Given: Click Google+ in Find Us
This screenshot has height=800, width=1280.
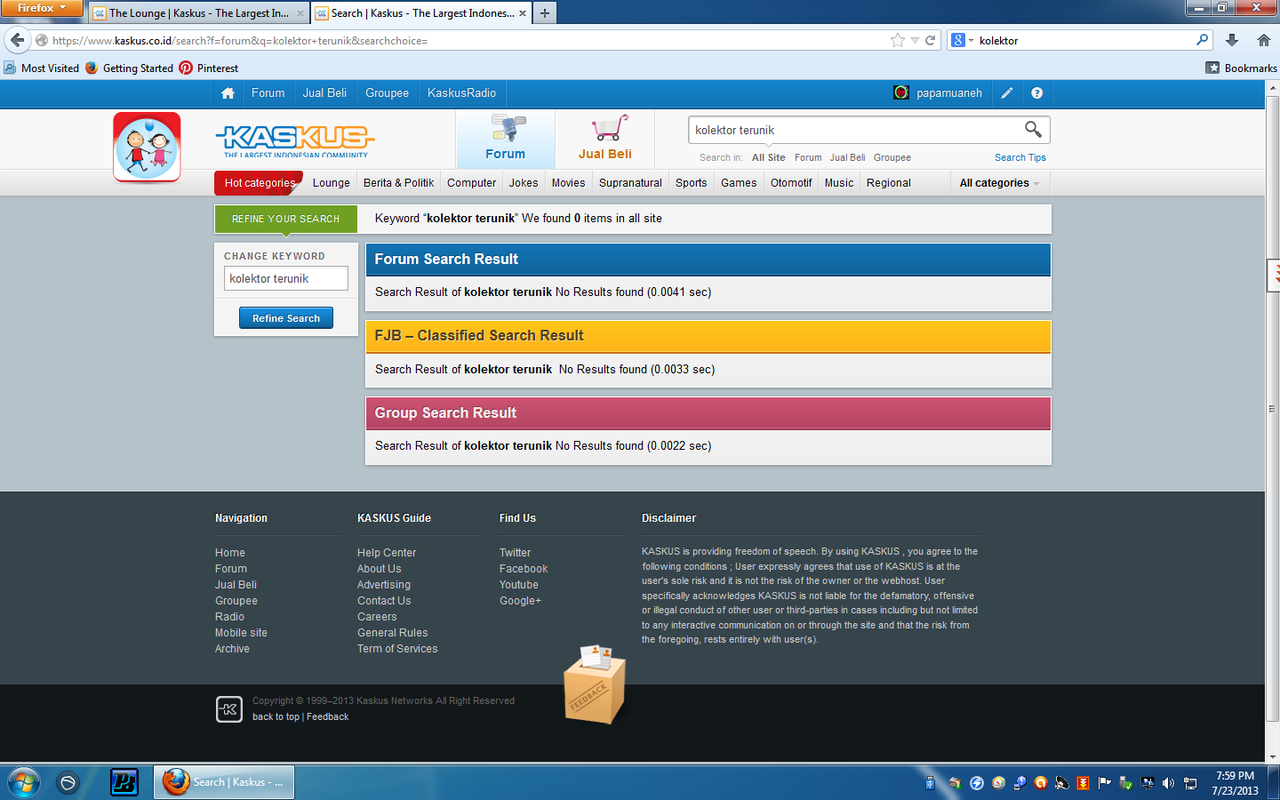Looking at the screenshot, I should [x=520, y=601].
